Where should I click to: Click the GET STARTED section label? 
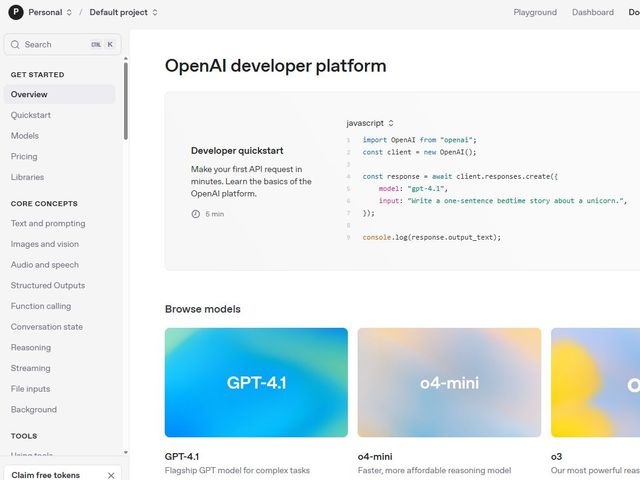click(x=38, y=75)
